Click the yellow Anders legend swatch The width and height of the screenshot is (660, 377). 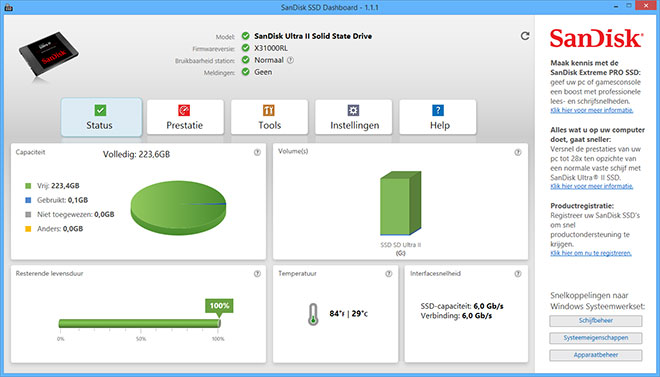pos(28,229)
